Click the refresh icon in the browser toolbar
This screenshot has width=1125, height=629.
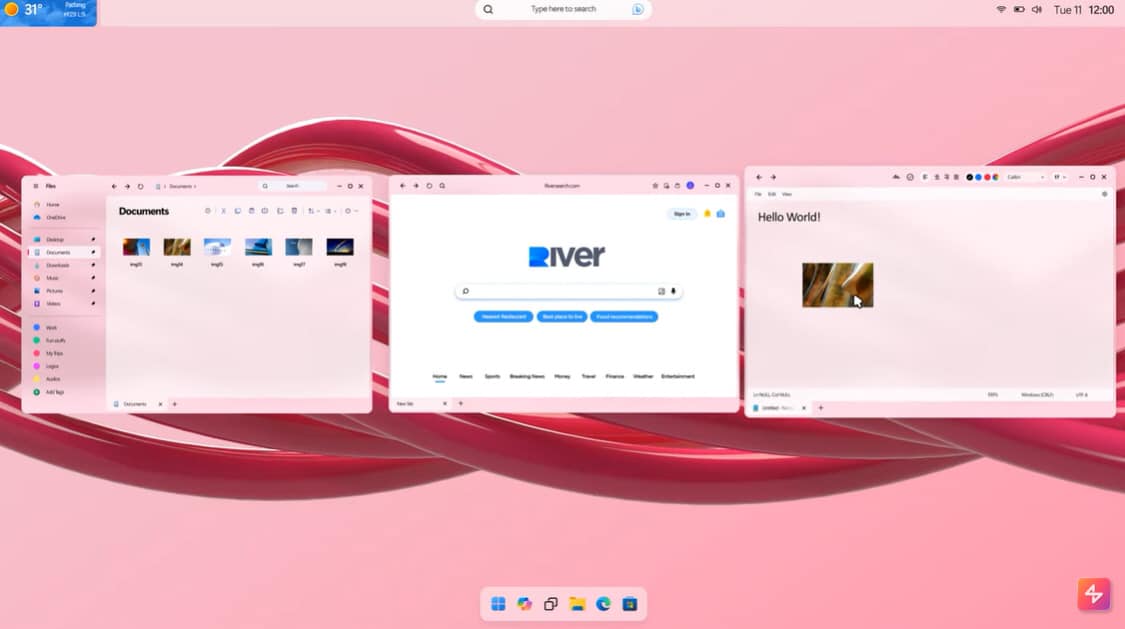pyautogui.click(x=429, y=185)
